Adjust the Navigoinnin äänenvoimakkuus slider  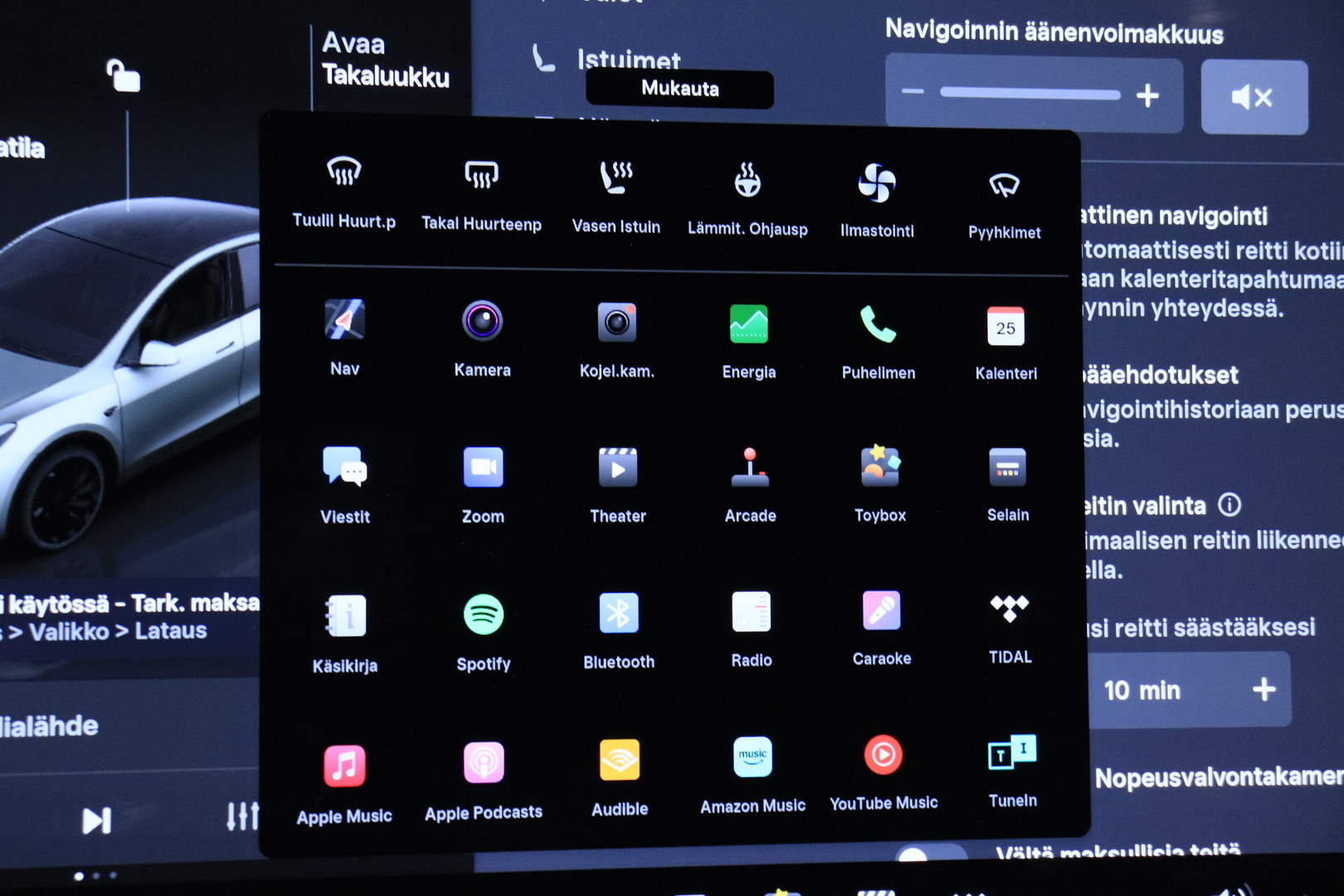pos(1030,94)
